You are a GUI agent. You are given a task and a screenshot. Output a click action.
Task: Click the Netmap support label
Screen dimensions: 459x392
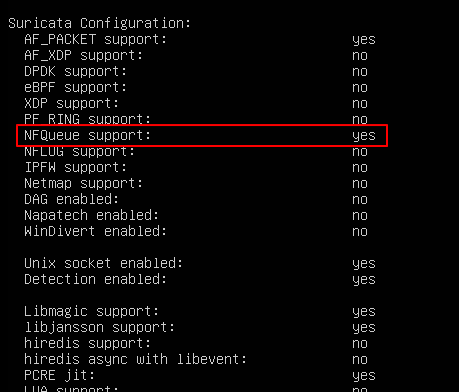[x=83, y=184]
